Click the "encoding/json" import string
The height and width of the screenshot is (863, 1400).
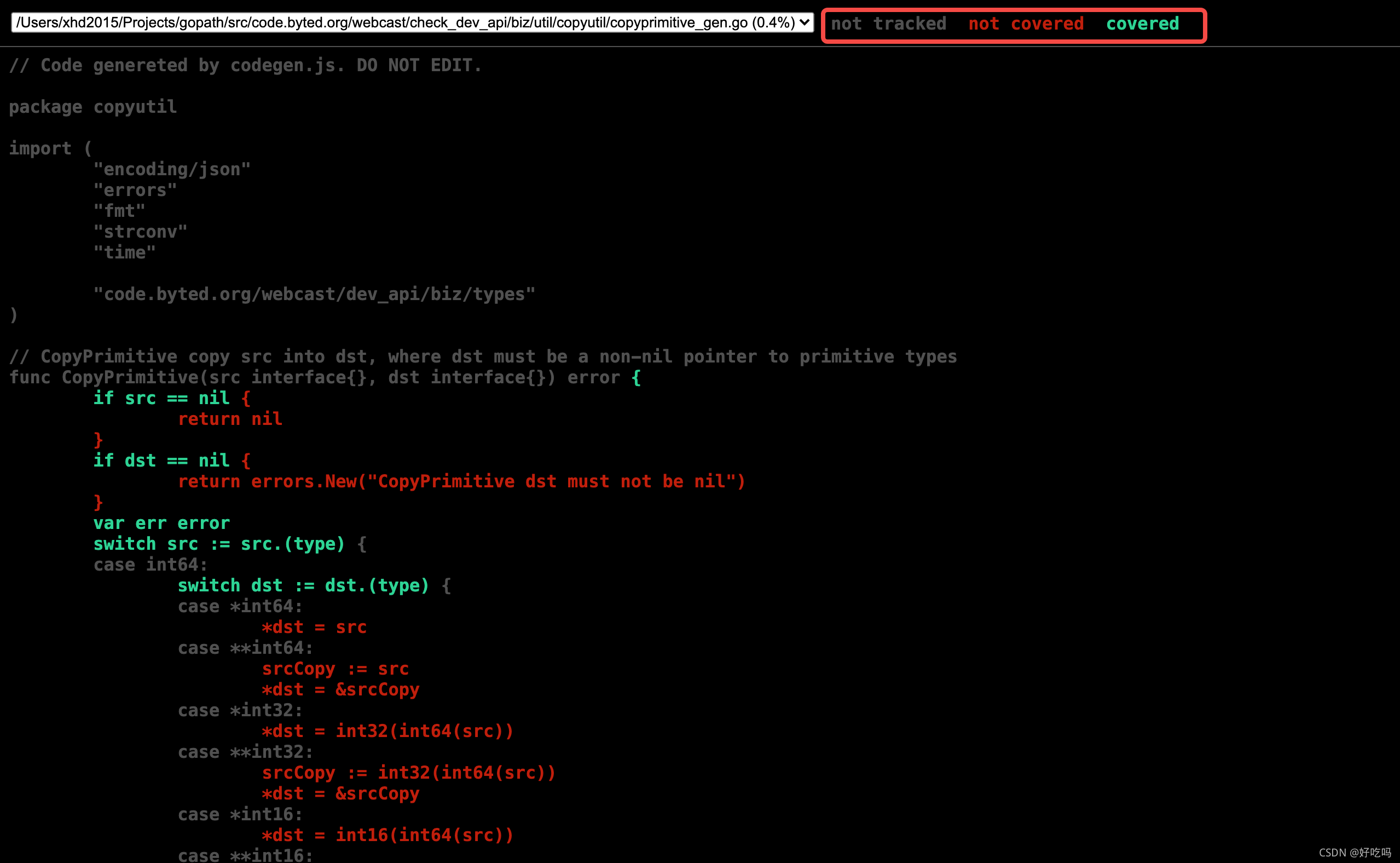172,170
